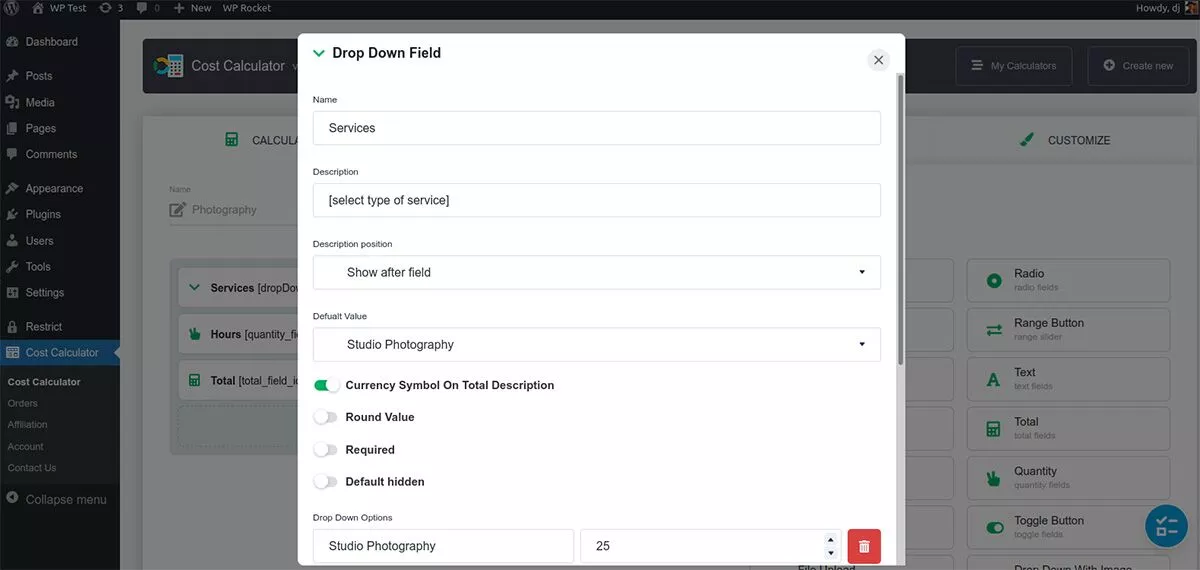
Task: Click the Name input containing Services
Action: (x=597, y=128)
